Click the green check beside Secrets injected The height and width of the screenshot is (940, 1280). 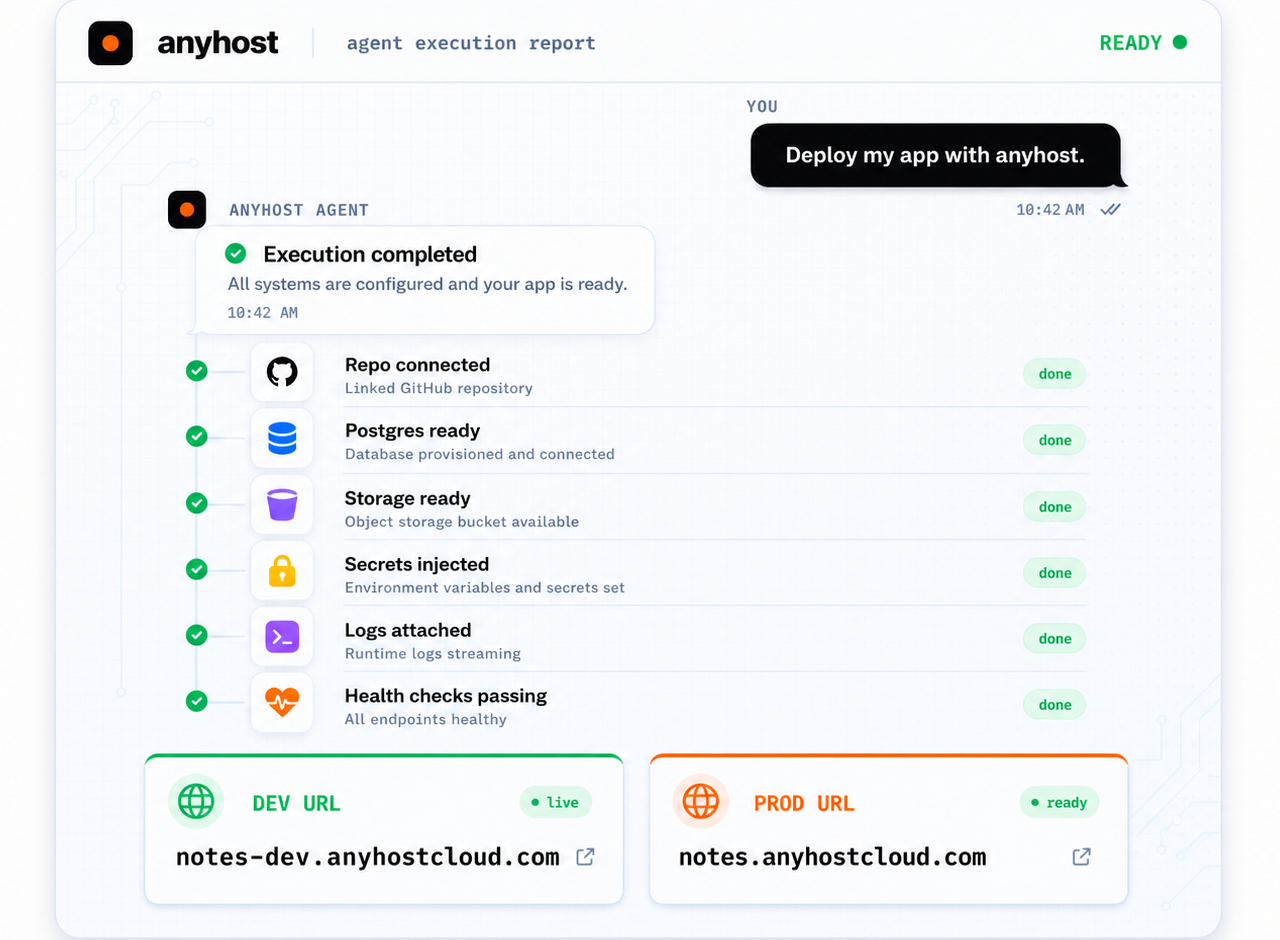(x=197, y=569)
